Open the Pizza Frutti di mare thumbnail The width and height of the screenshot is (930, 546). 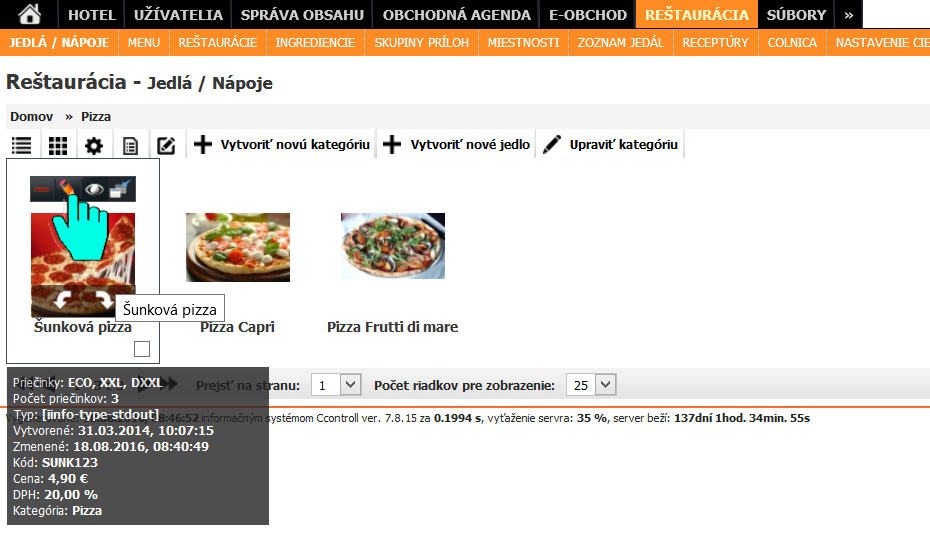point(392,246)
